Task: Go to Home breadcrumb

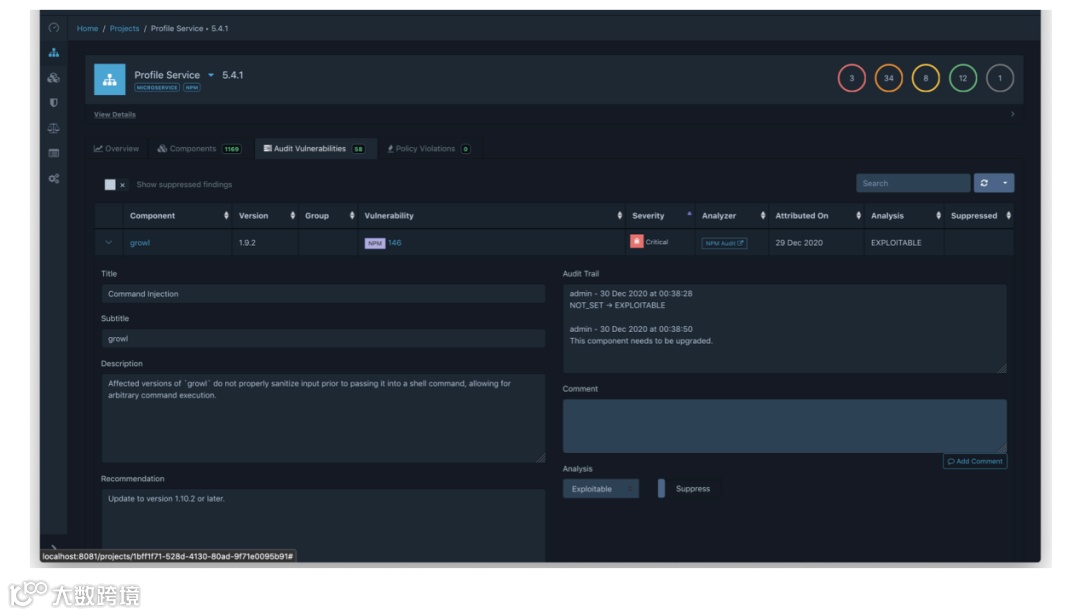Action: [x=87, y=28]
